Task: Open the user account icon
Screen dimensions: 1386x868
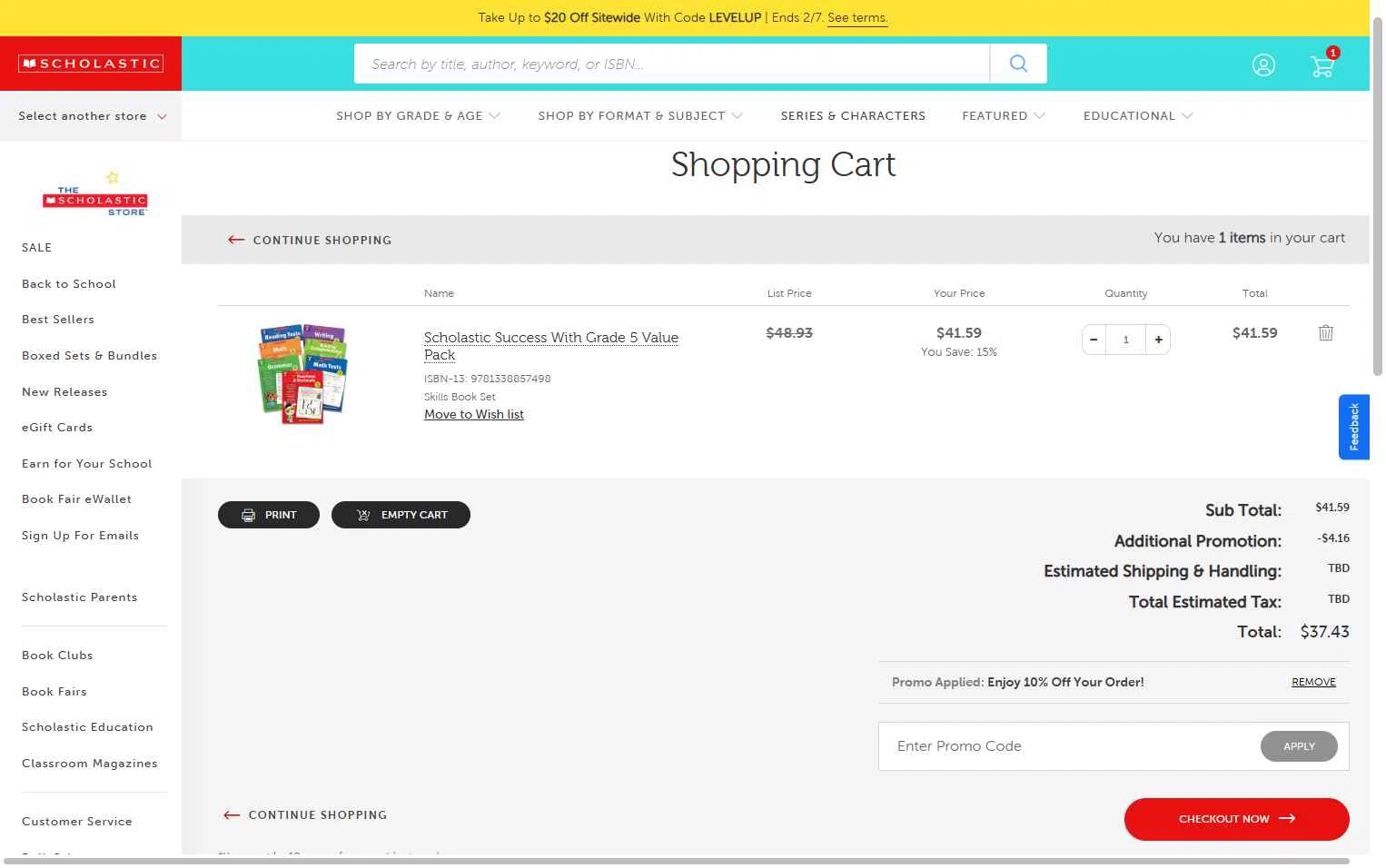Action: (x=1263, y=64)
